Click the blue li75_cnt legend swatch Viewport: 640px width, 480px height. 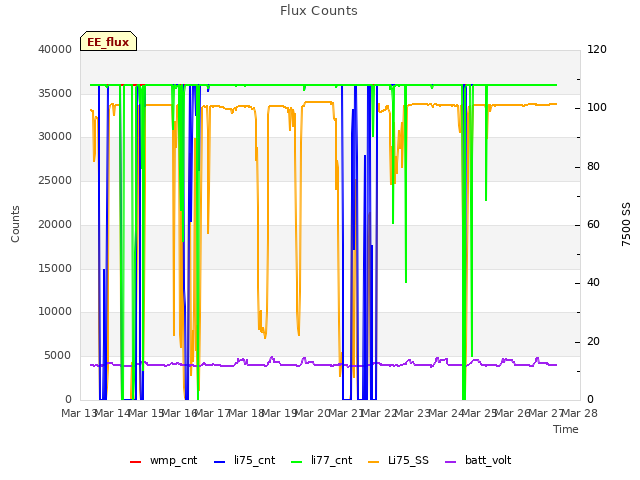pos(219,462)
